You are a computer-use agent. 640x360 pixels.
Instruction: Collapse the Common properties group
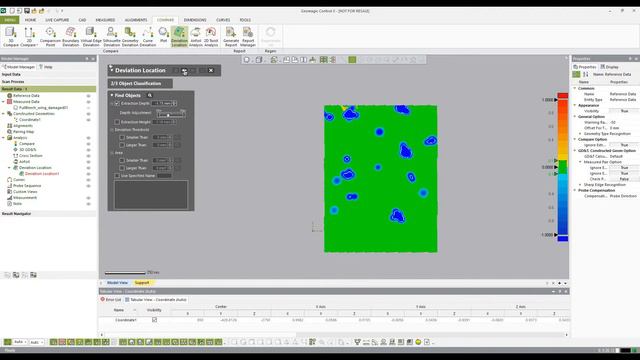[575, 88]
